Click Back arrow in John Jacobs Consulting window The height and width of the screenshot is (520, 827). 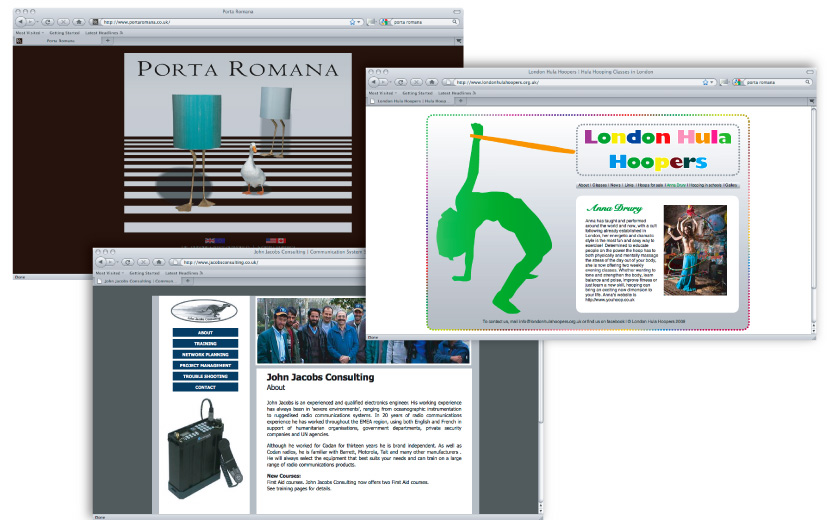click(x=101, y=262)
